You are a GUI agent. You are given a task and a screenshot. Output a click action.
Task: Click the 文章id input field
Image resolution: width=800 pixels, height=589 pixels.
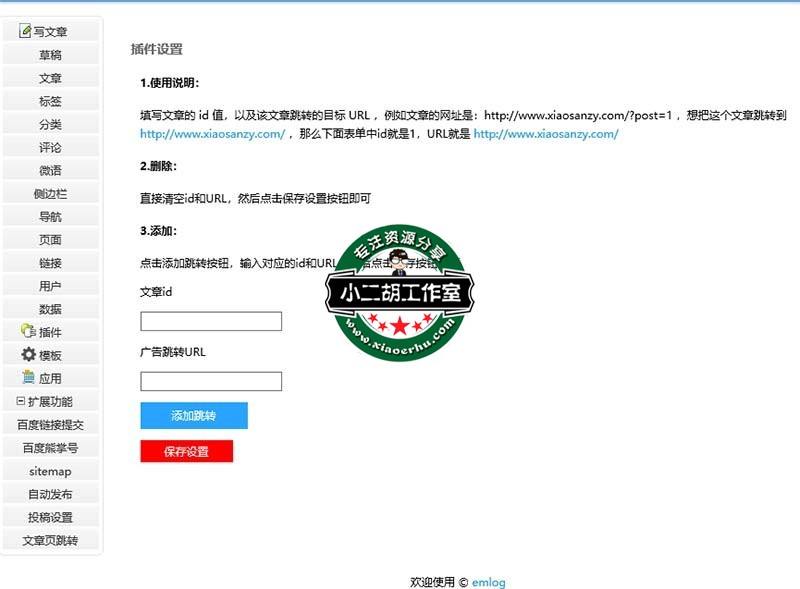tap(211, 321)
